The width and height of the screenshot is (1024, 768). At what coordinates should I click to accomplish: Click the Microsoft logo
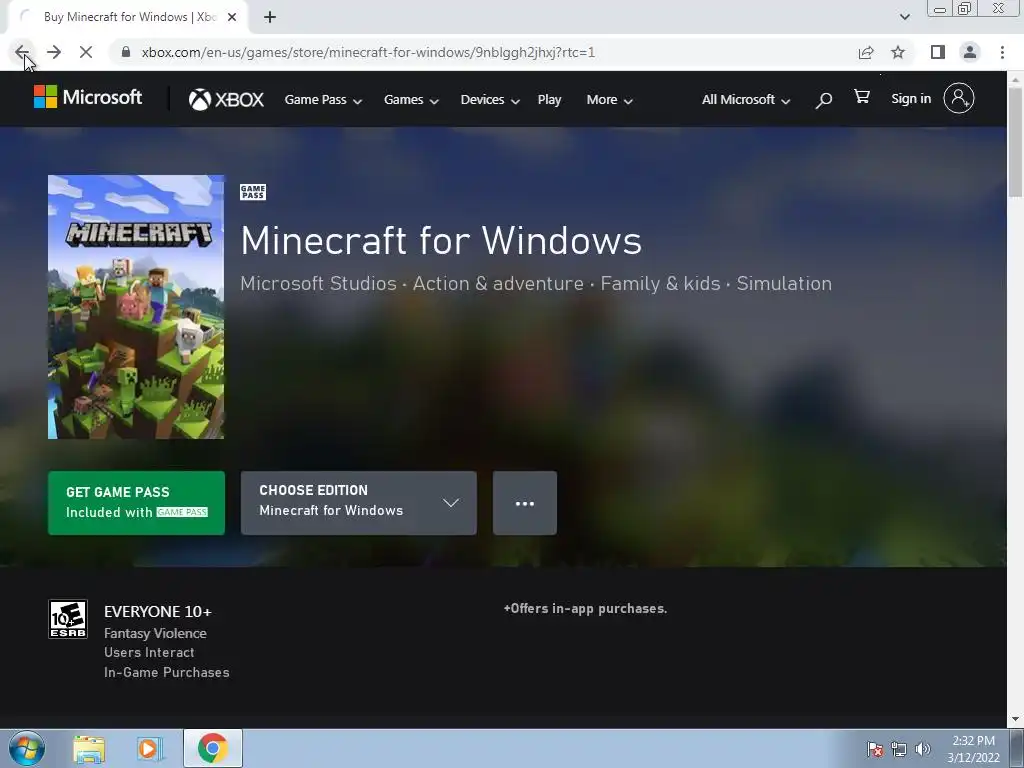pyautogui.click(x=88, y=97)
